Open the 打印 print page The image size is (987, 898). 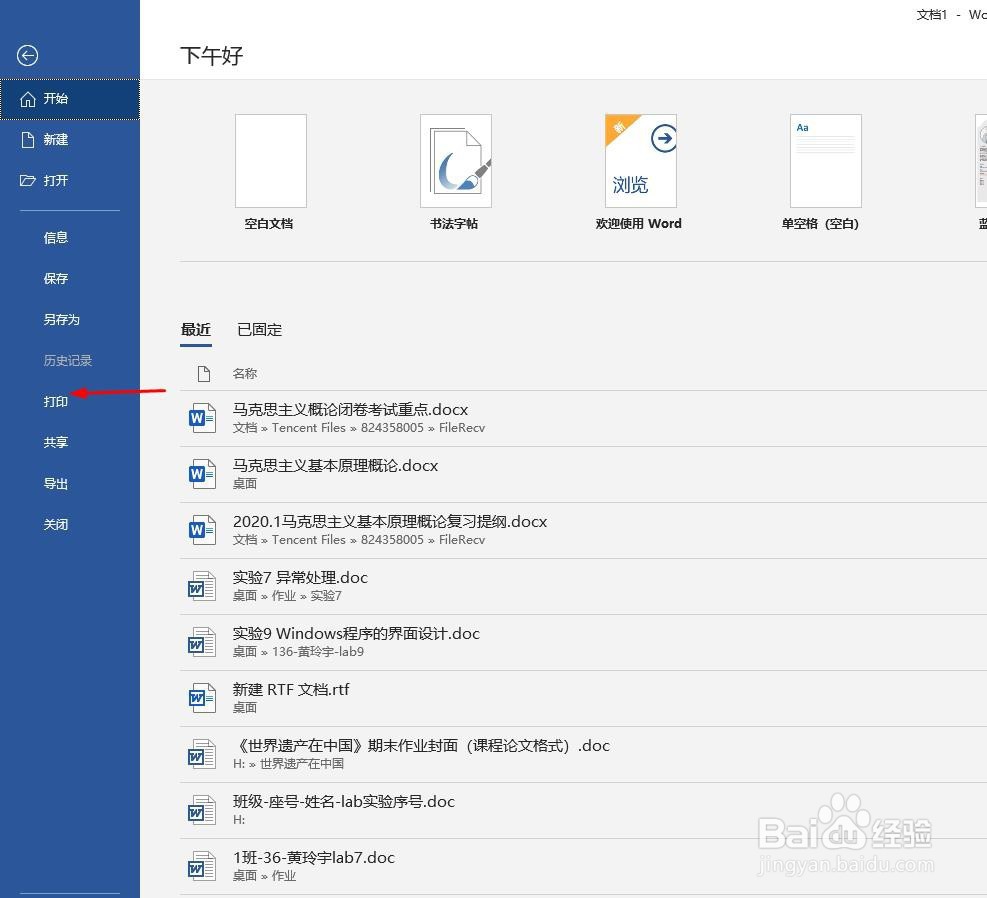pyautogui.click(x=70, y=401)
